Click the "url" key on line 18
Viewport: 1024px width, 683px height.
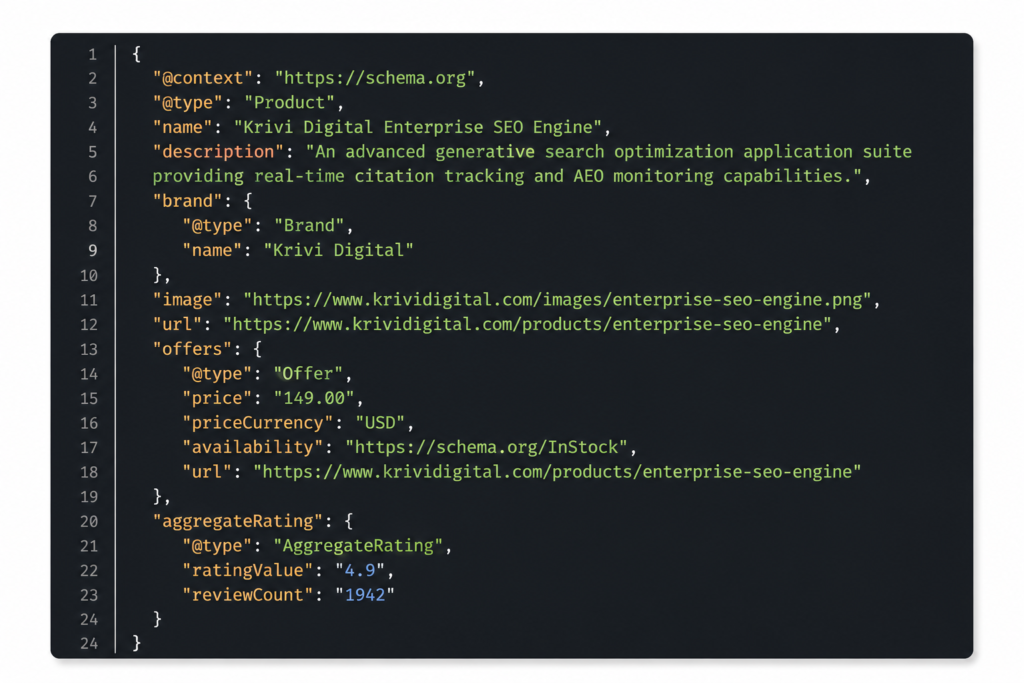[208, 472]
